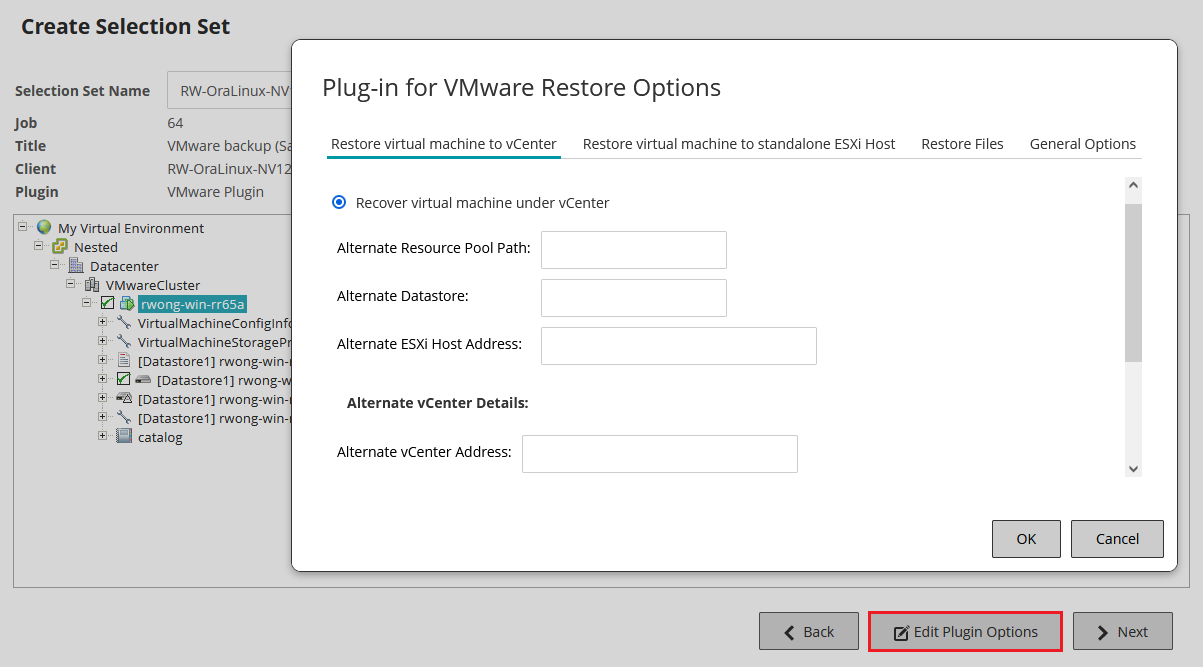The width and height of the screenshot is (1203, 667).
Task: Click the disk-with-warning icon in the Datastore1 row
Action: [124, 398]
